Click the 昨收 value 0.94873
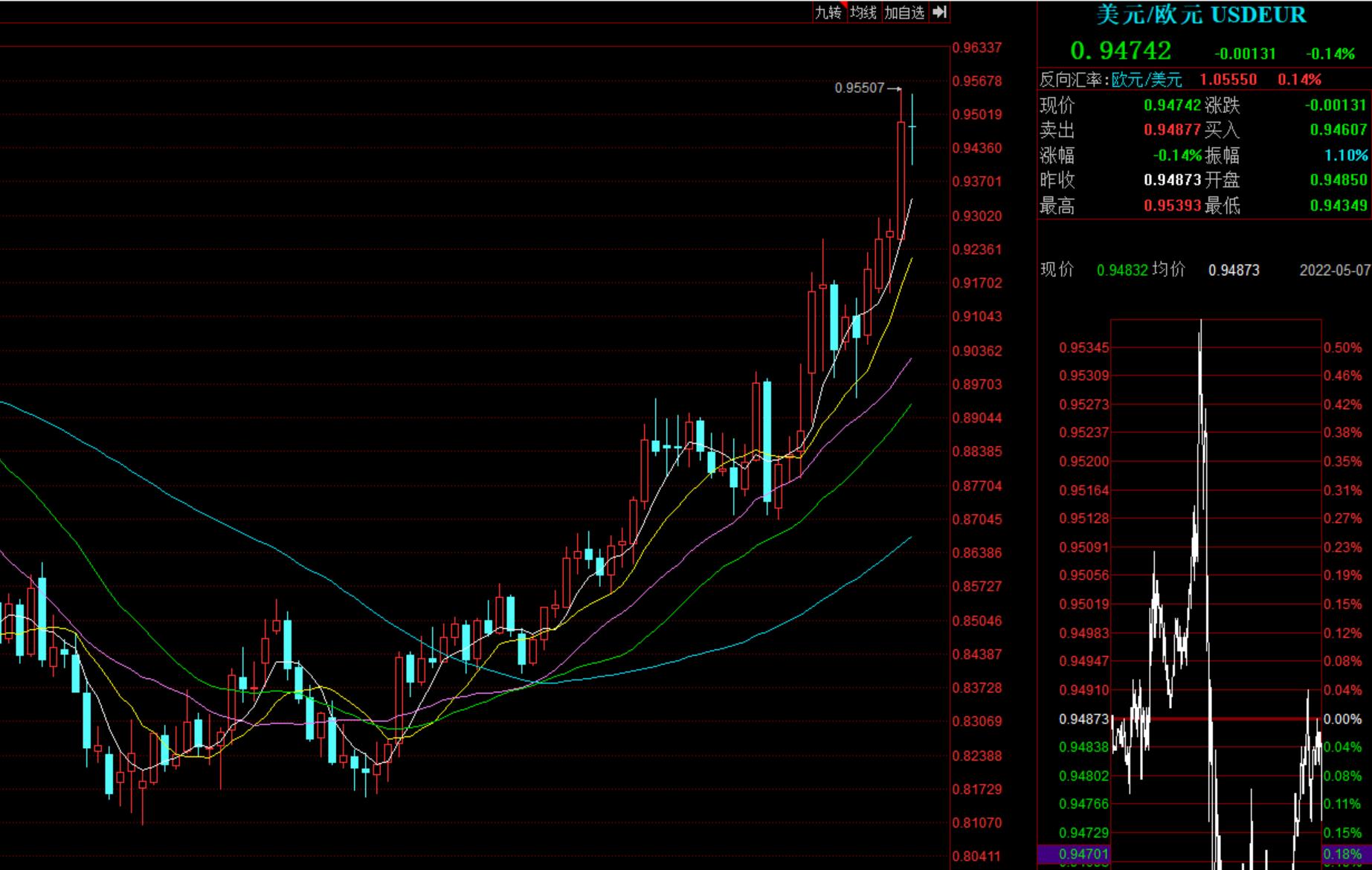 point(1172,180)
